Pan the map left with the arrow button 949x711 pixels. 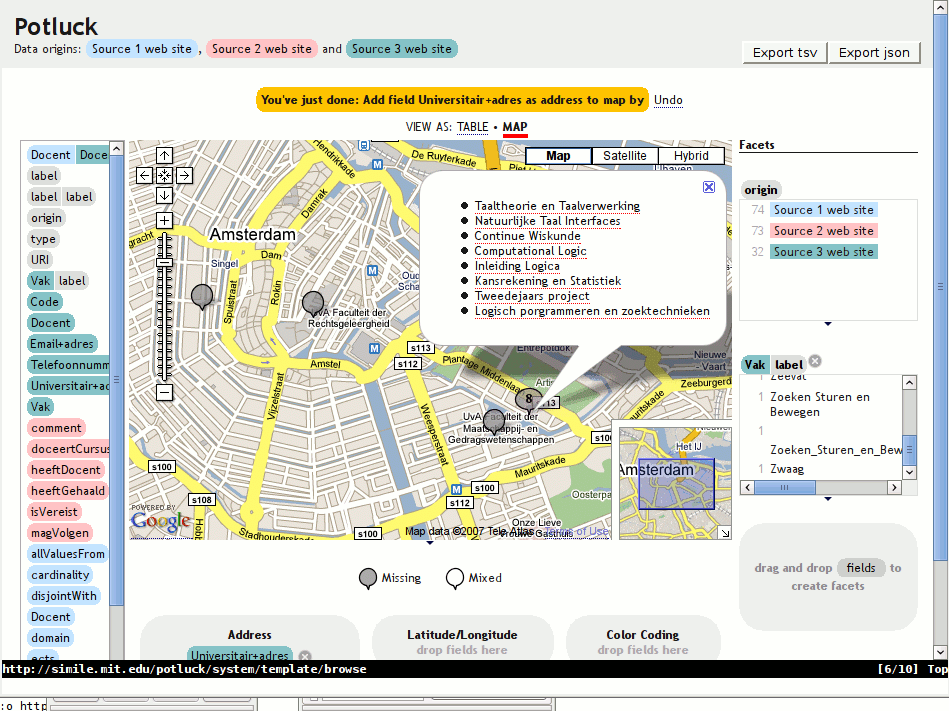(x=144, y=175)
